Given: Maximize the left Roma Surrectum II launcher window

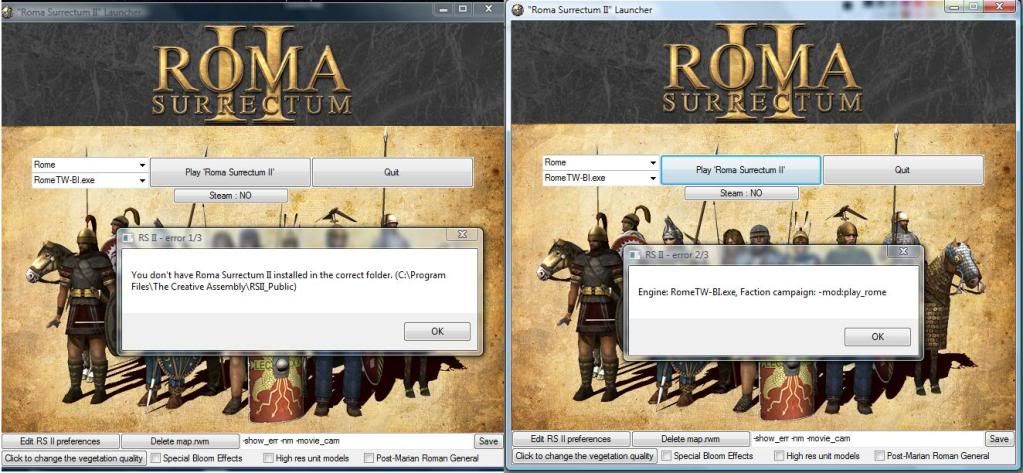Looking at the screenshot, I should 462,8.
